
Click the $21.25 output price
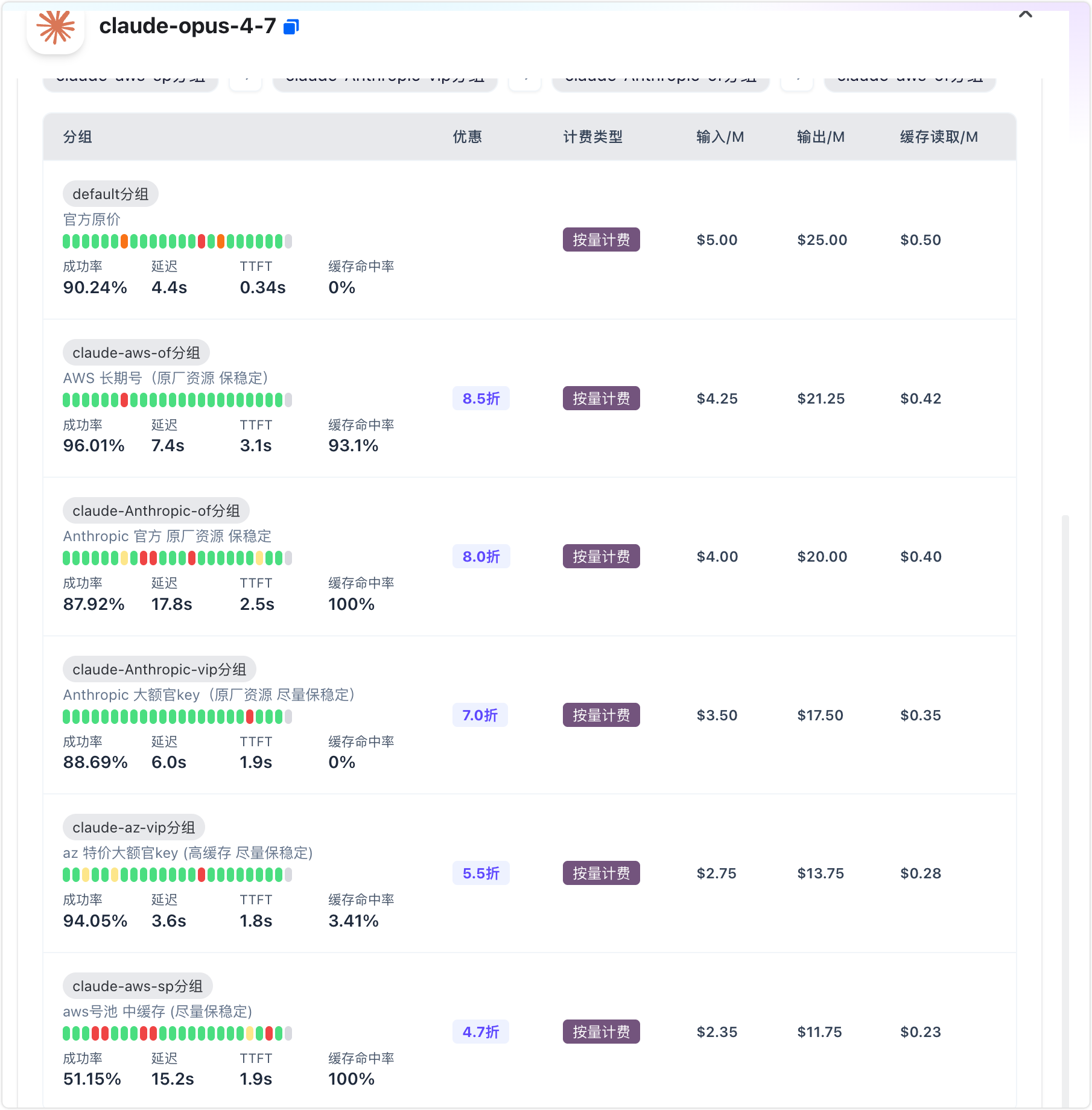click(821, 398)
